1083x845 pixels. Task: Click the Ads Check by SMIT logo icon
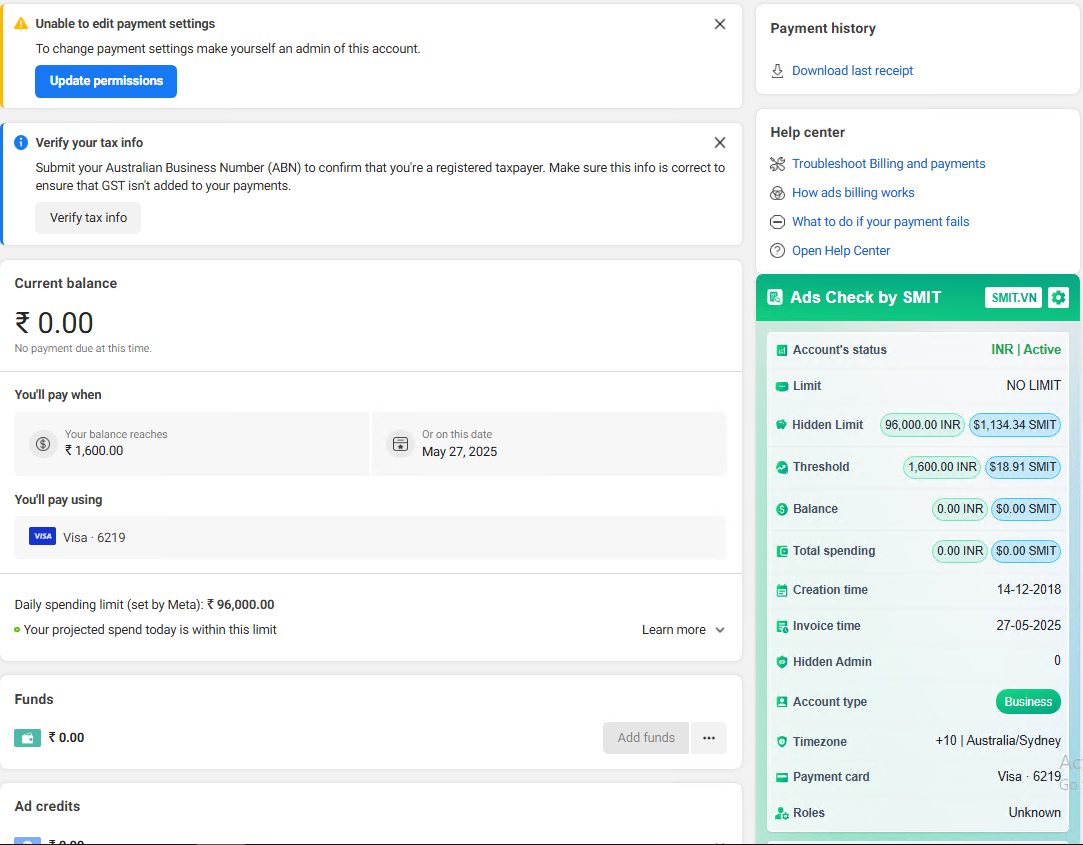[x=775, y=298]
